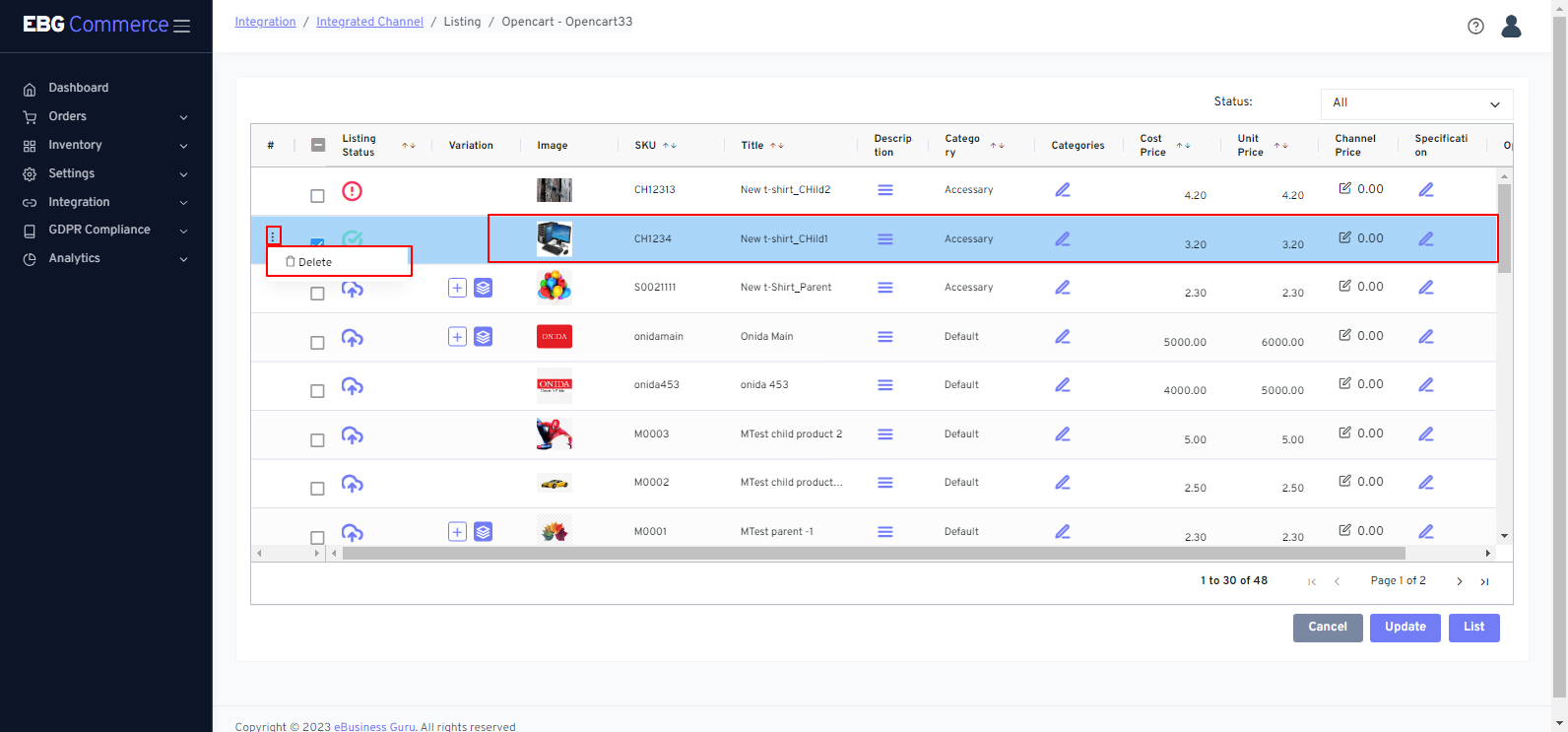The height and width of the screenshot is (732, 1568).
Task: Select the checkbox for onida453 row
Action: click(x=317, y=391)
